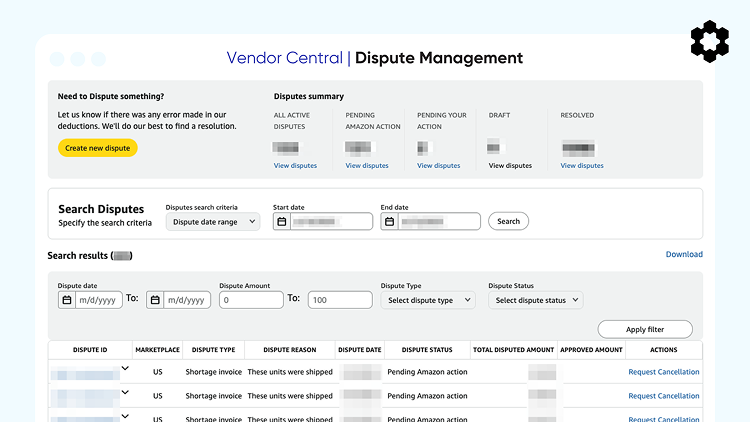Click the Start date input field
Viewport: 750px width, 422px height.
tap(331, 222)
